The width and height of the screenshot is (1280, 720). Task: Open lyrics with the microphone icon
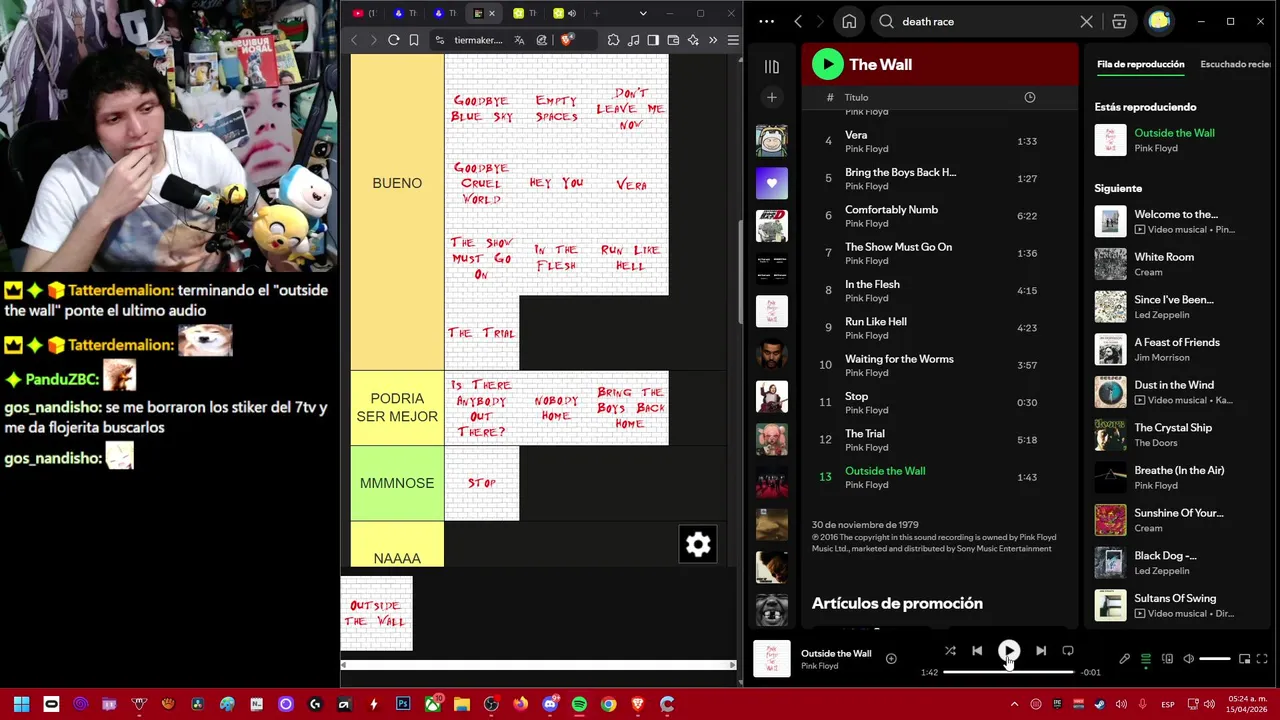pyautogui.click(x=1124, y=659)
